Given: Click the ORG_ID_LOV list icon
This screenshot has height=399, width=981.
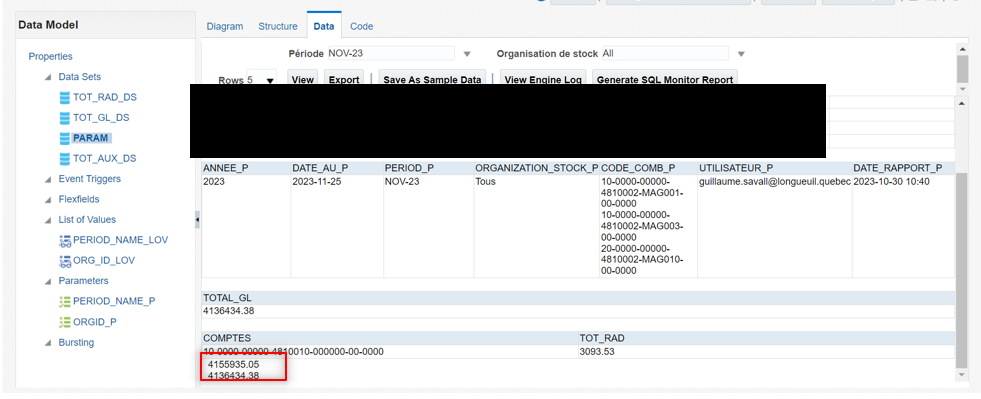Looking at the screenshot, I should 64,261.
